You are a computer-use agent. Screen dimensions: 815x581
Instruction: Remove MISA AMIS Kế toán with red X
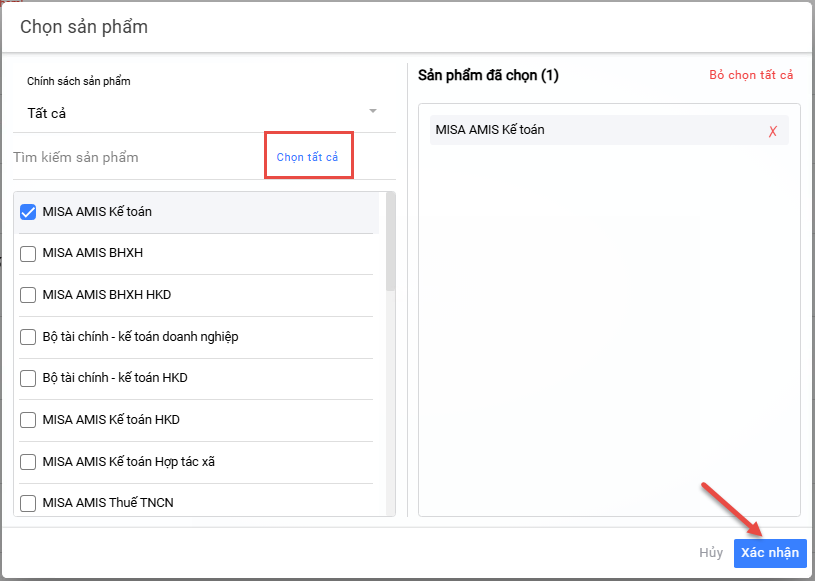[x=773, y=131]
